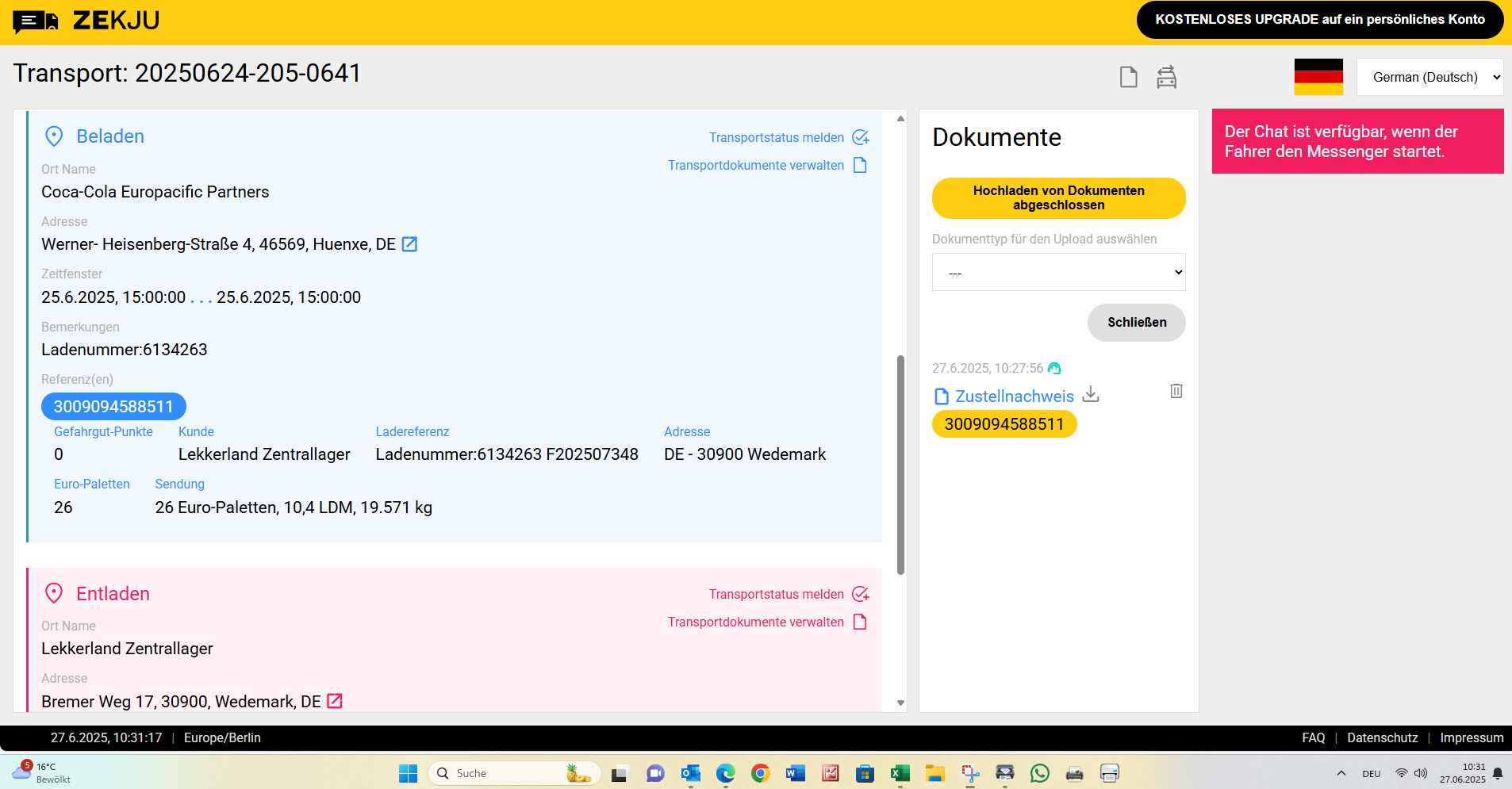Launch Google Chrome from the taskbar

[761, 773]
